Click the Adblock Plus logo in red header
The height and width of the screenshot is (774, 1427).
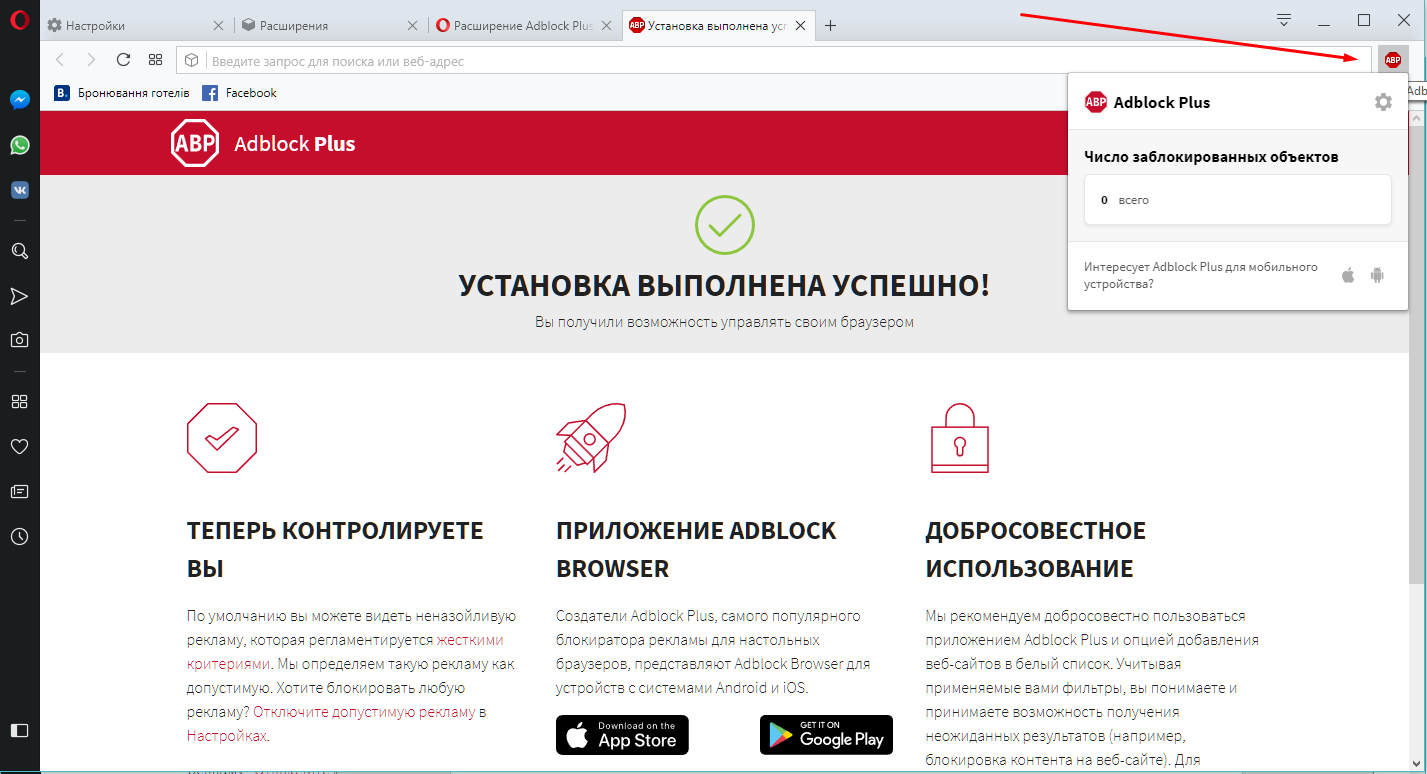pyautogui.click(x=263, y=143)
